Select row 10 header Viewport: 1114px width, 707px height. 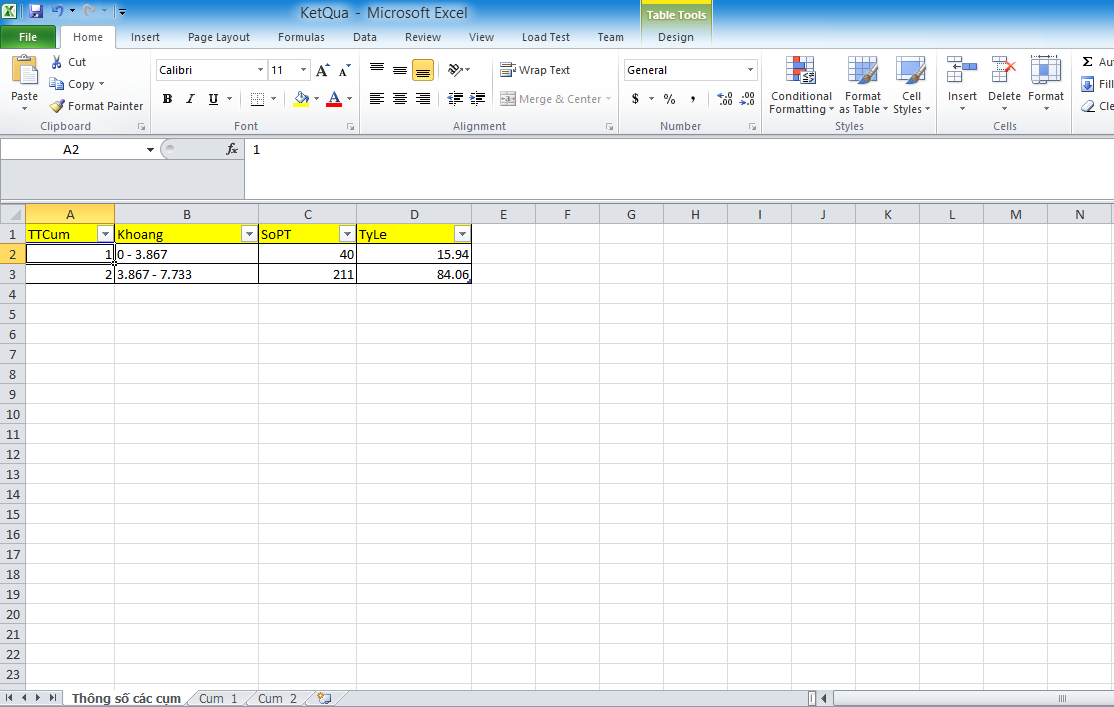pos(13,414)
